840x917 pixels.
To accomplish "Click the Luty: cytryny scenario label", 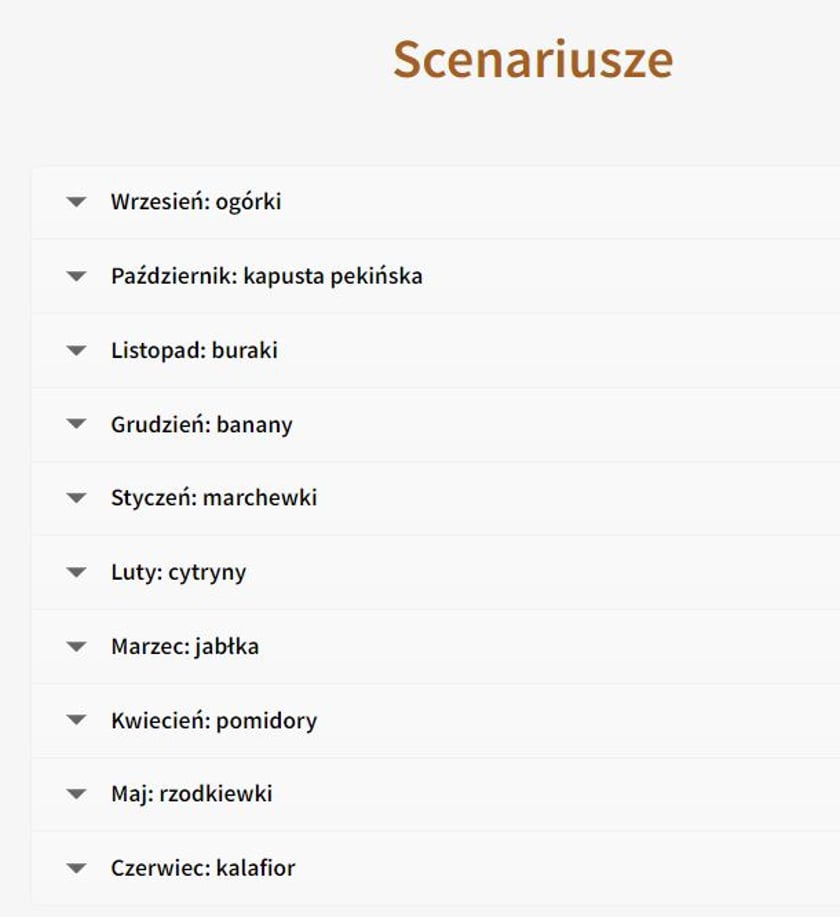I will point(178,572).
